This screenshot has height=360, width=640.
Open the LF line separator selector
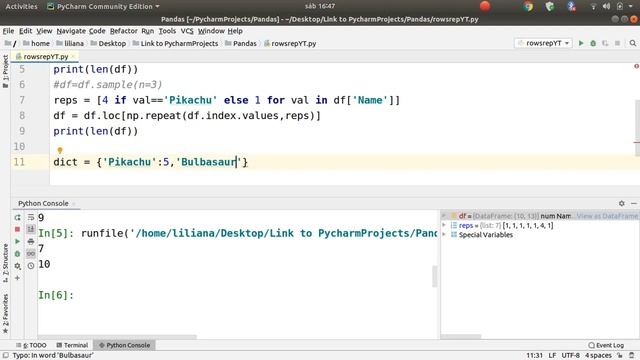coord(552,356)
